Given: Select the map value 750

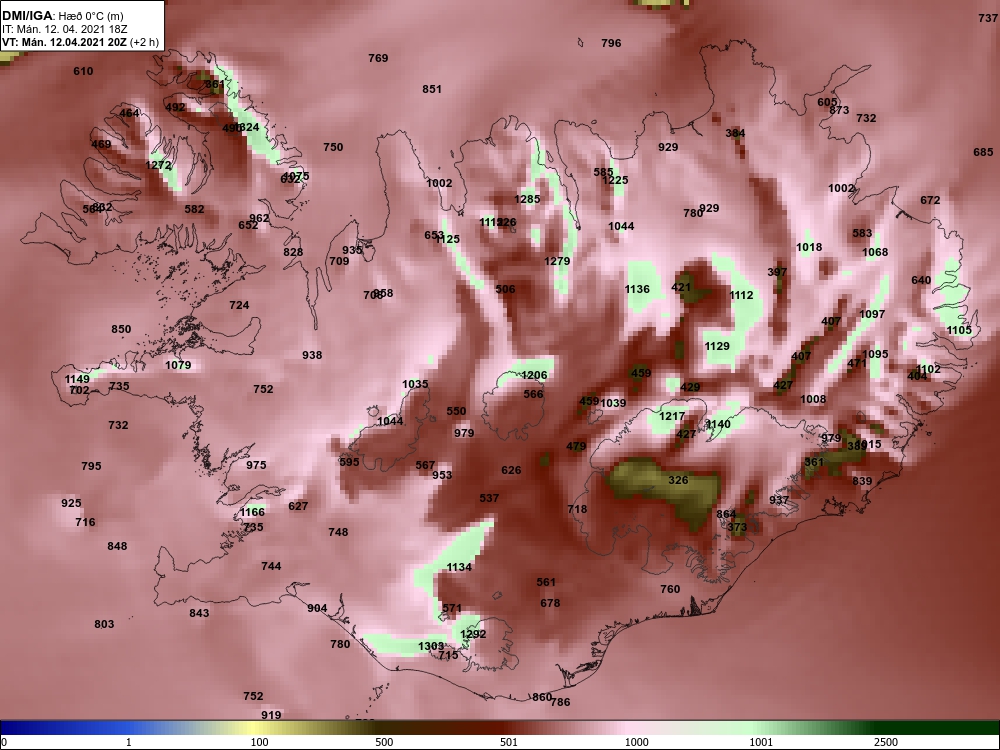Looking at the screenshot, I should [x=333, y=147].
